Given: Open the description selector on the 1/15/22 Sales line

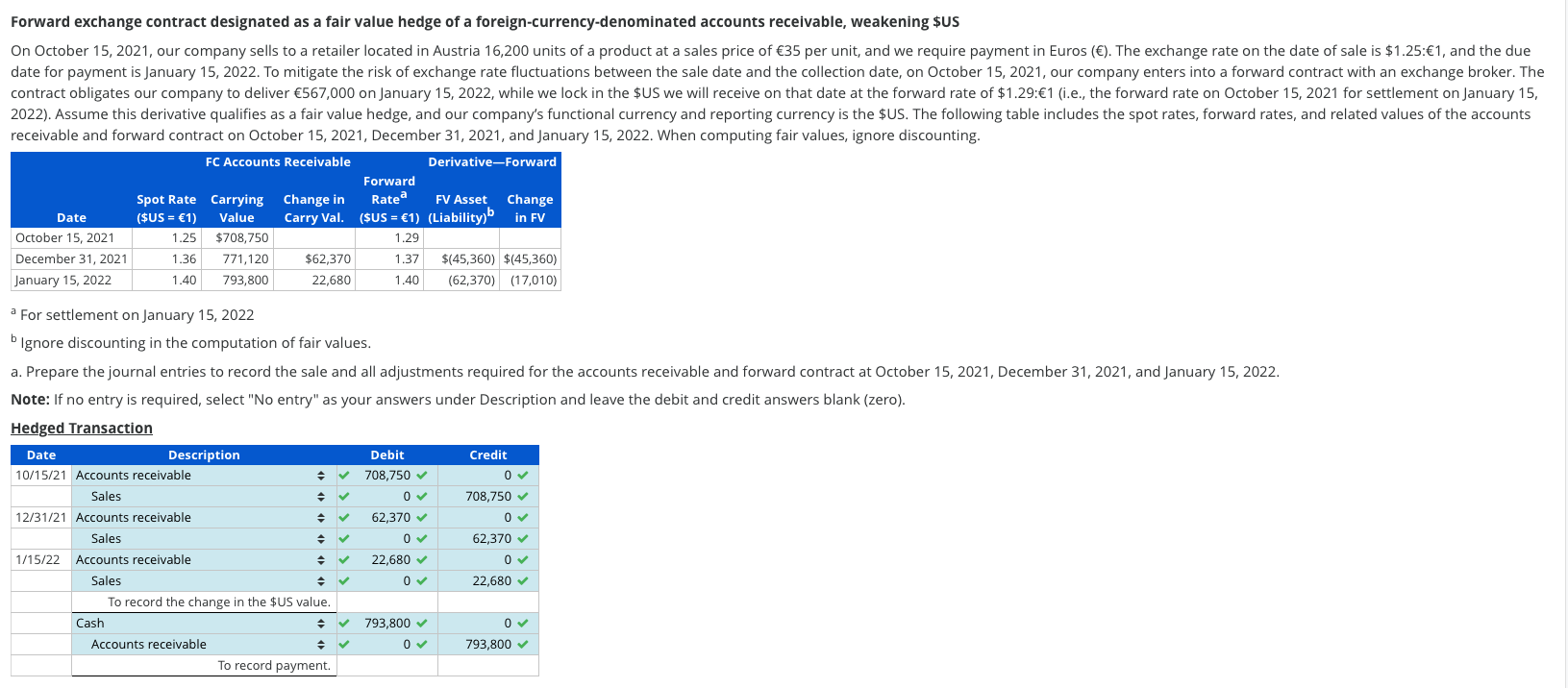Looking at the screenshot, I should pyautogui.click(x=320, y=580).
